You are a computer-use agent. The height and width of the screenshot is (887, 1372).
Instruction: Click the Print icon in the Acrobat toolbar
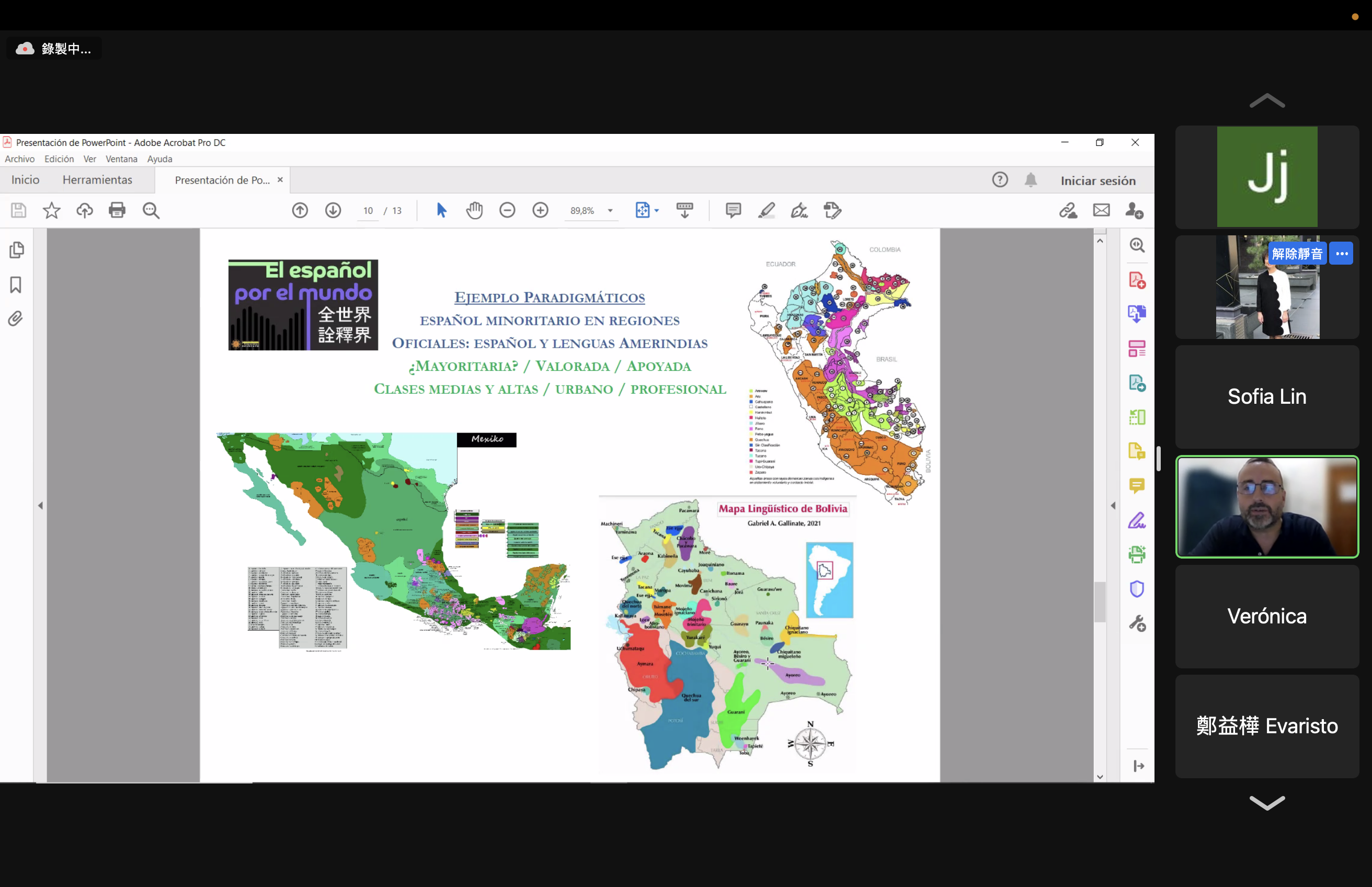click(118, 210)
